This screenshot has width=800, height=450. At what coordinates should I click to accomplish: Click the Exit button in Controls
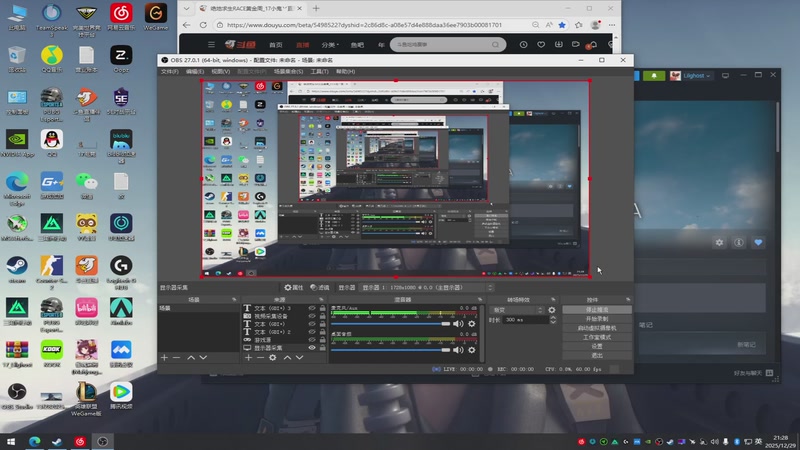coord(597,356)
